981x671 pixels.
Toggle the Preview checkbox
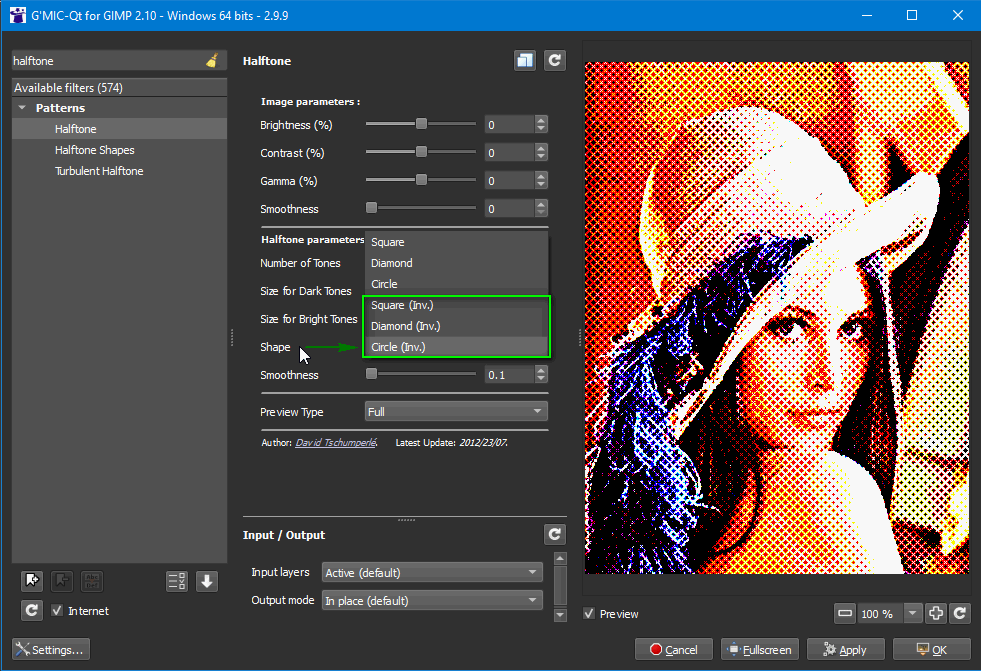click(589, 613)
